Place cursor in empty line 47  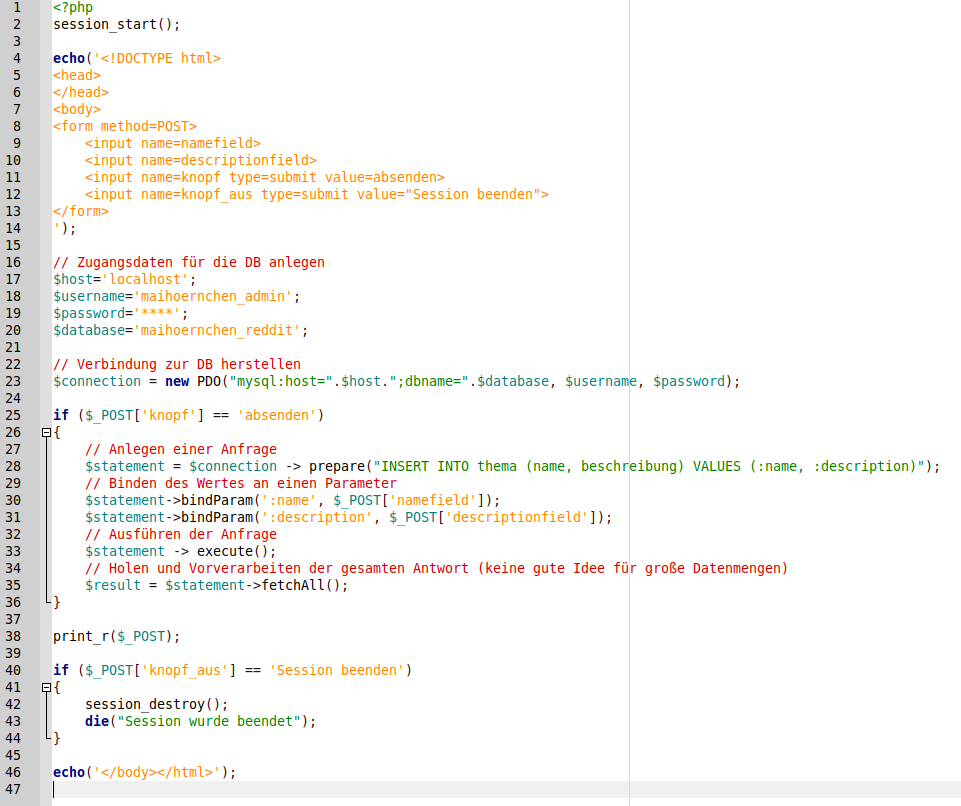tap(300, 789)
